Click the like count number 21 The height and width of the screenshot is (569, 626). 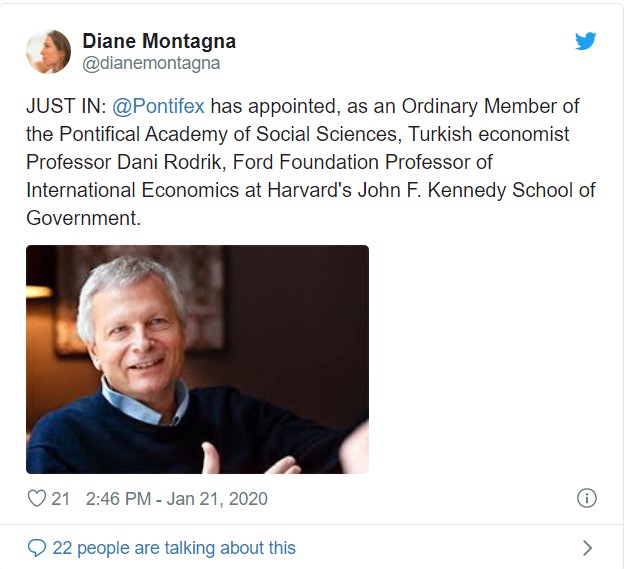tap(61, 498)
